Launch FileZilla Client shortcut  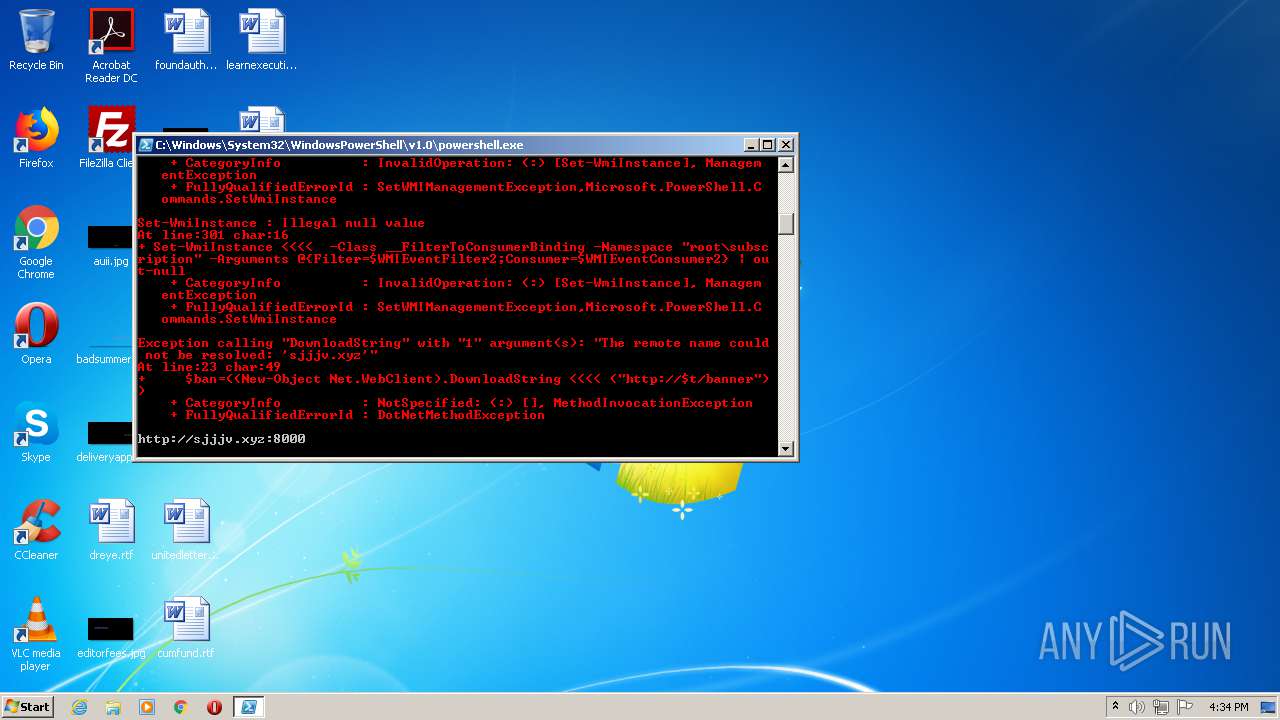pyautogui.click(x=108, y=138)
